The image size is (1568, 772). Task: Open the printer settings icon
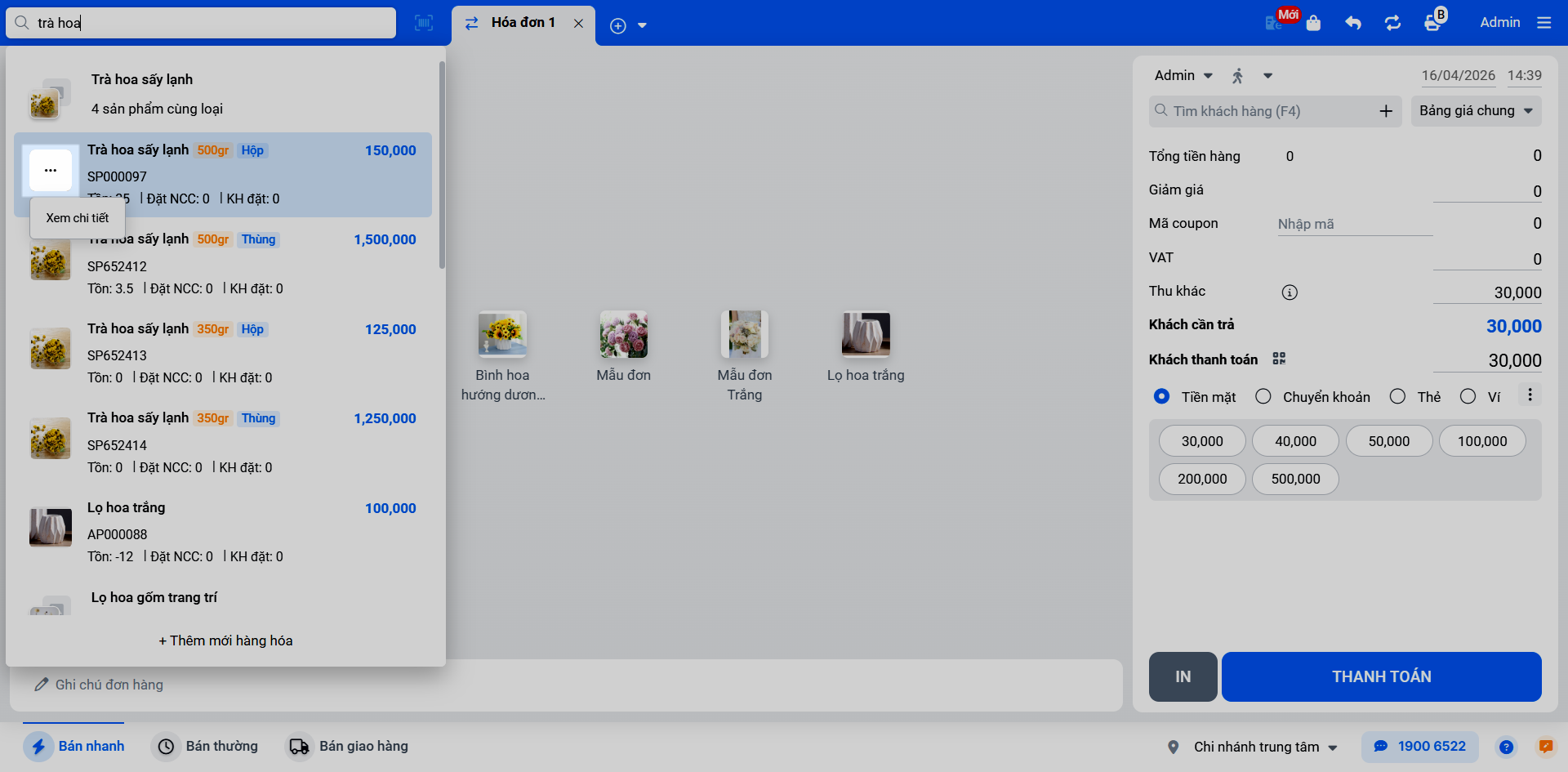point(1432,23)
